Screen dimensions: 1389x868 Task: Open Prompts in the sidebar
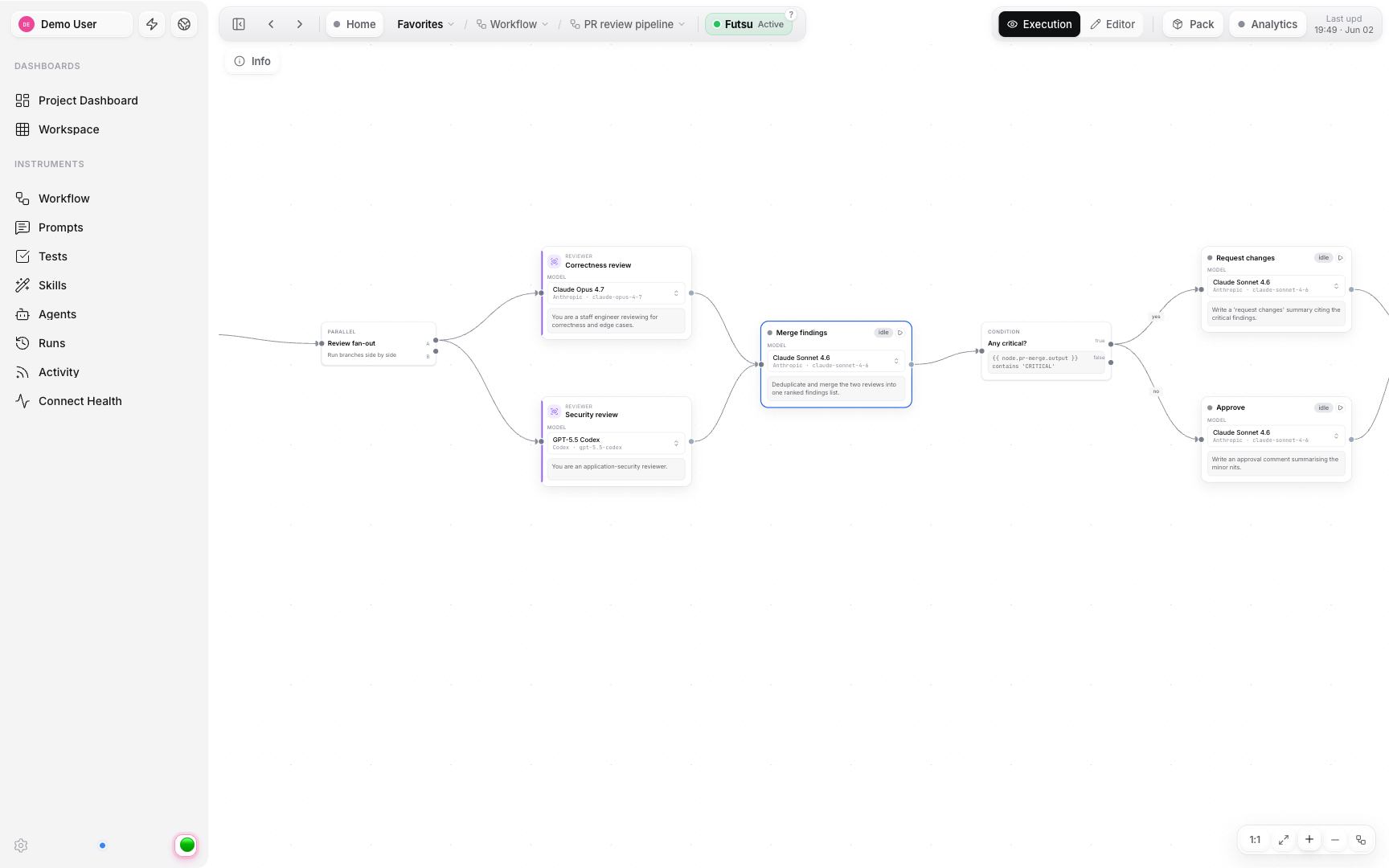click(x=104, y=227)
